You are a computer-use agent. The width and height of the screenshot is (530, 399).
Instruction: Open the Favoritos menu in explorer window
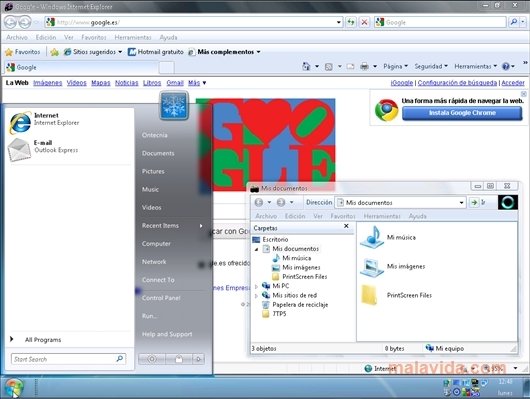click(342, 216)
